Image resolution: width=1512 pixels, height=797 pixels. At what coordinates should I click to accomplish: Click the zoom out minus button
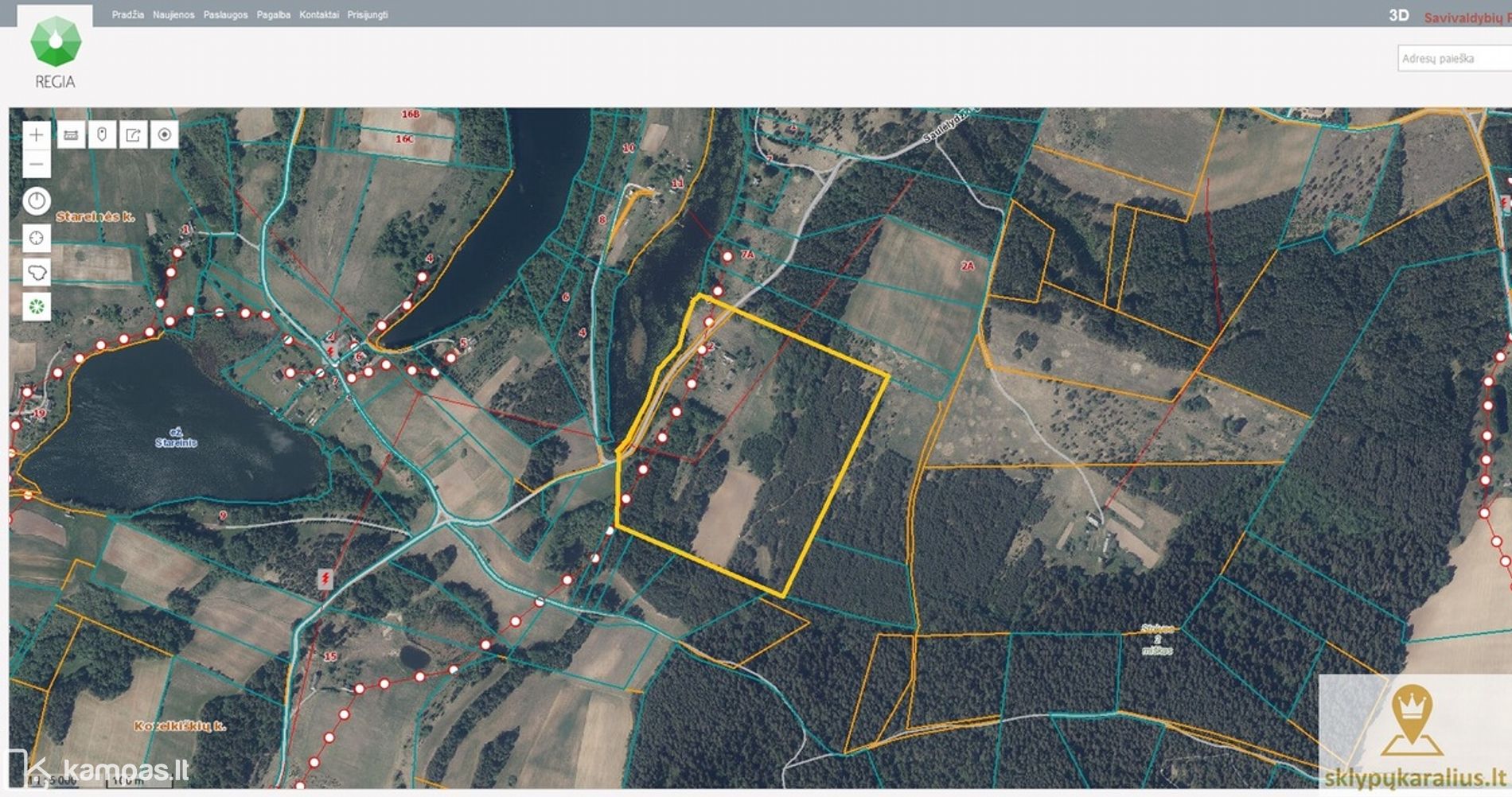coord(37,165)
